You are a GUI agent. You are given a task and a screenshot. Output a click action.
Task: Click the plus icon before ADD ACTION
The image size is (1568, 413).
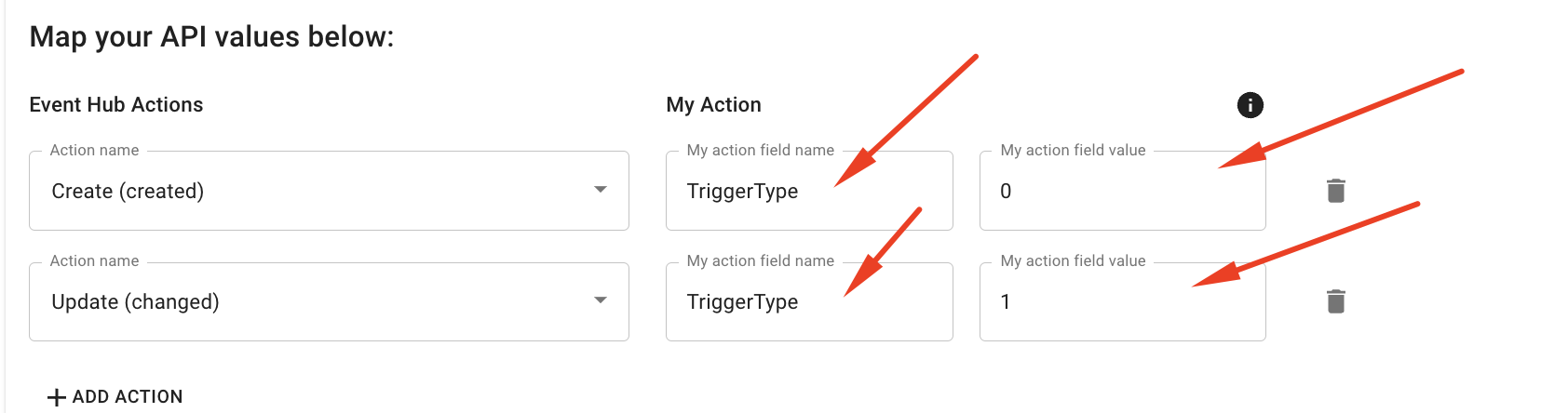coord(57,397)
